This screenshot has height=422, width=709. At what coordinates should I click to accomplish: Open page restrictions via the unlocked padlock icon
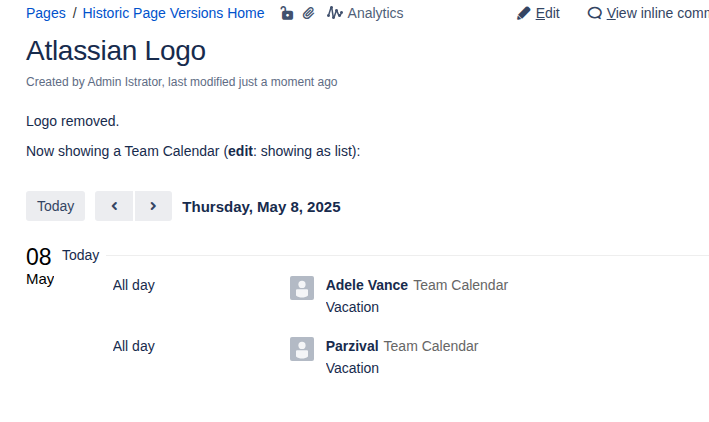(x=287, y=13)
